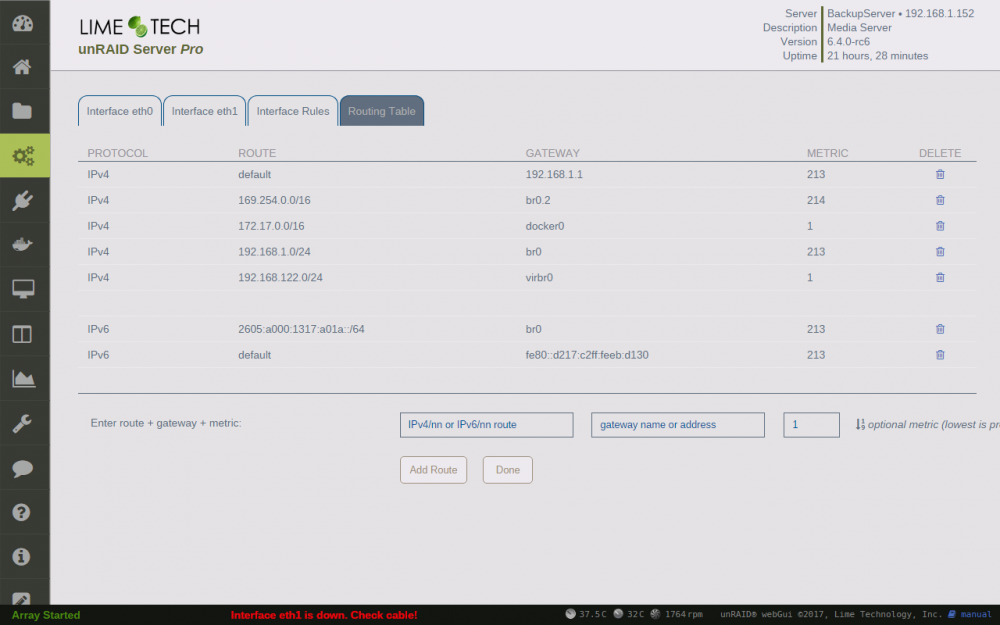Select route 172.17.0.0/16
The width and height of the screenshot is (1000, 625).
271,226
